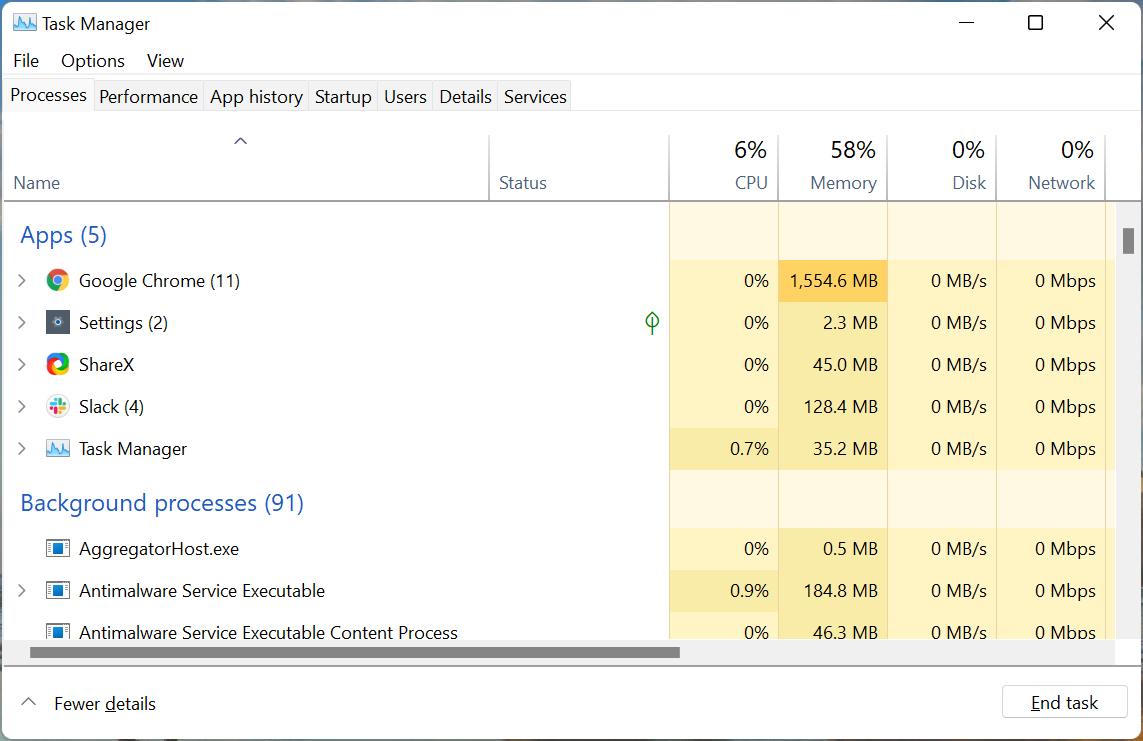
Task: Click the Antimalware Service Executable icon
Action: pos(58,591)
